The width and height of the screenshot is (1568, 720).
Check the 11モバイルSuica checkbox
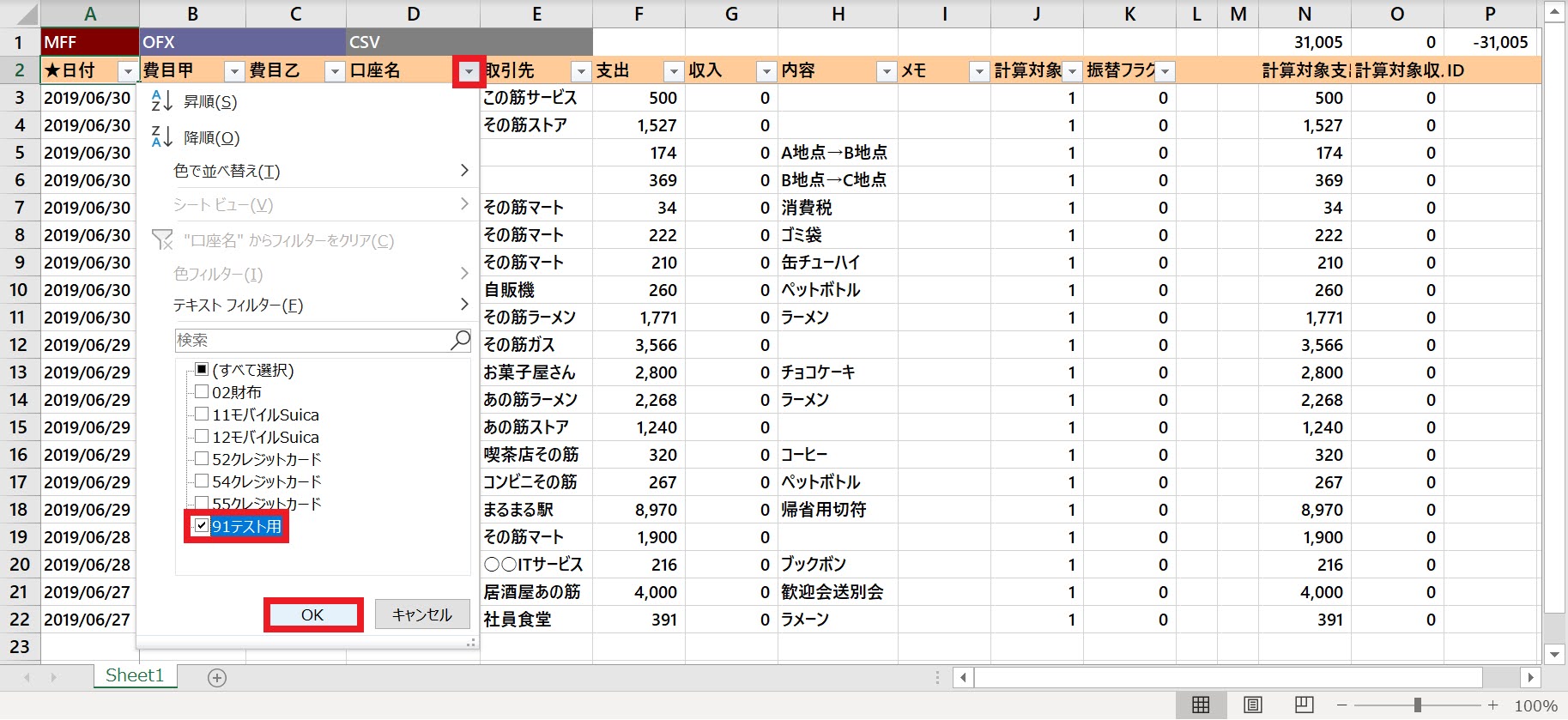[202, 414]
